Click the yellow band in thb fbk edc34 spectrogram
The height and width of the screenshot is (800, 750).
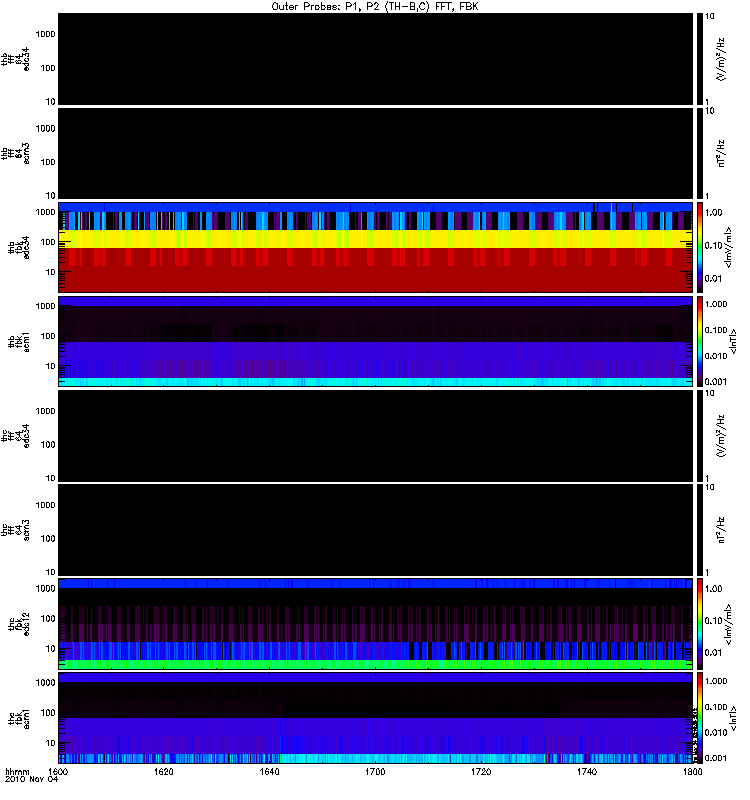point(375,239)
